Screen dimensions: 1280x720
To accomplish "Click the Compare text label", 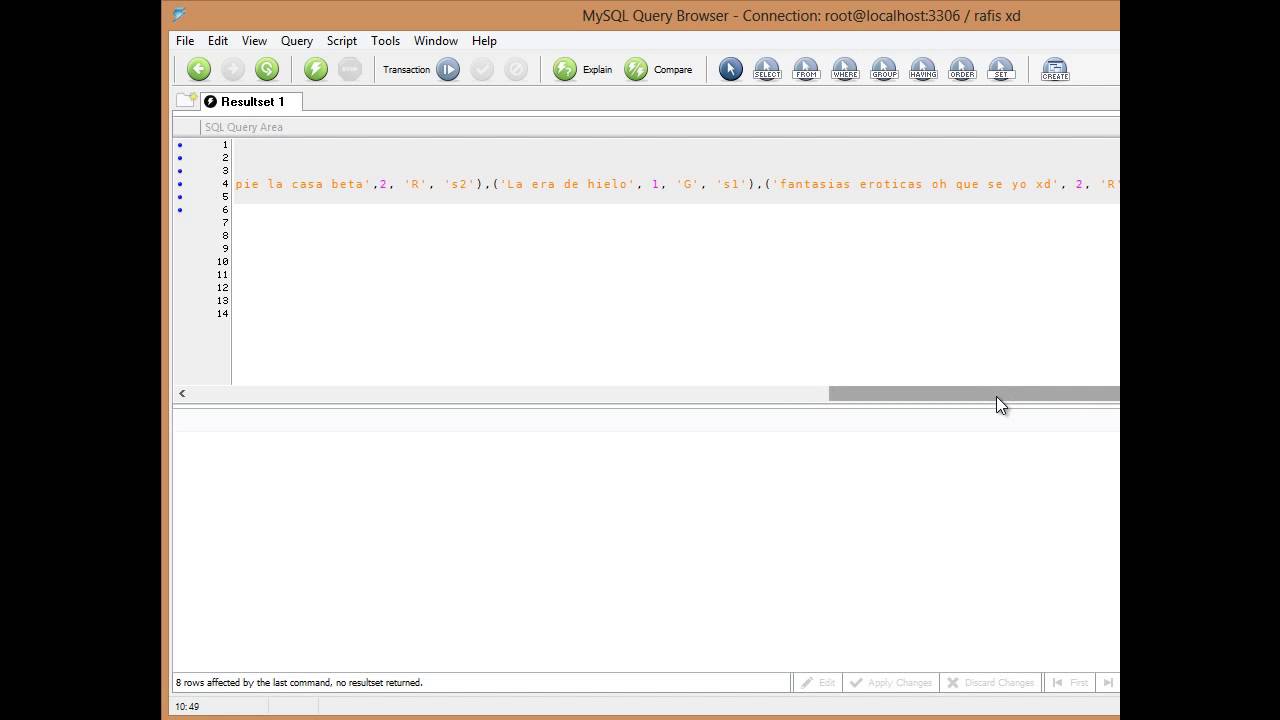I will coord(673,70).
